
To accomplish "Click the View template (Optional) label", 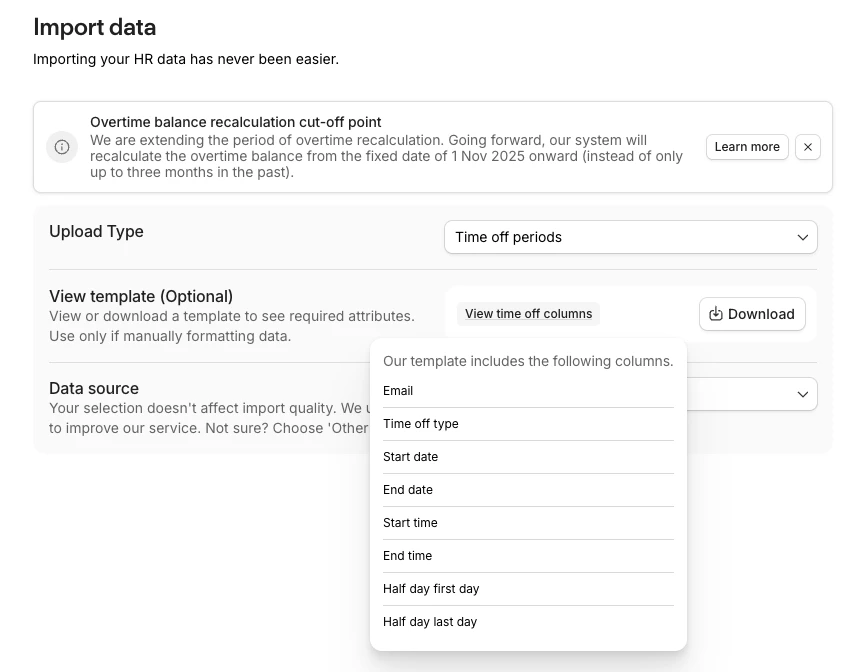I will [x=141, y=296].
